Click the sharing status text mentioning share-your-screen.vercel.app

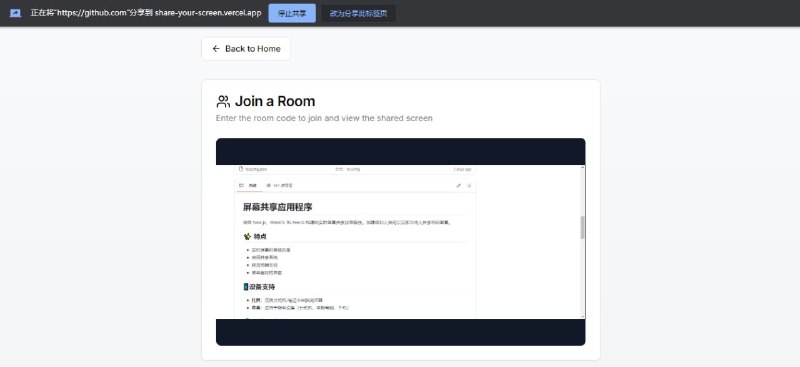146,13
